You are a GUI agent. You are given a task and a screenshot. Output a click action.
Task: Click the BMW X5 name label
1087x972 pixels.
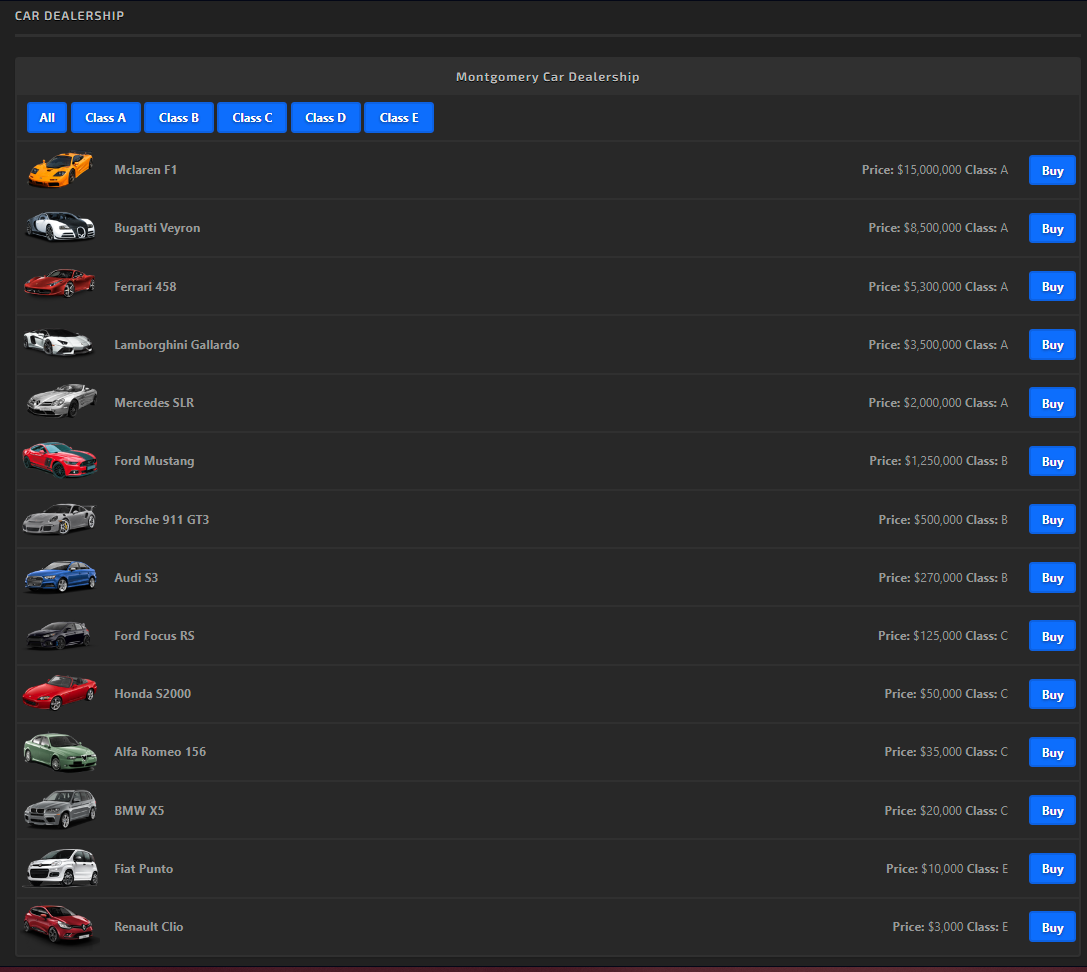pyautogui.click(x=139, y=810)
